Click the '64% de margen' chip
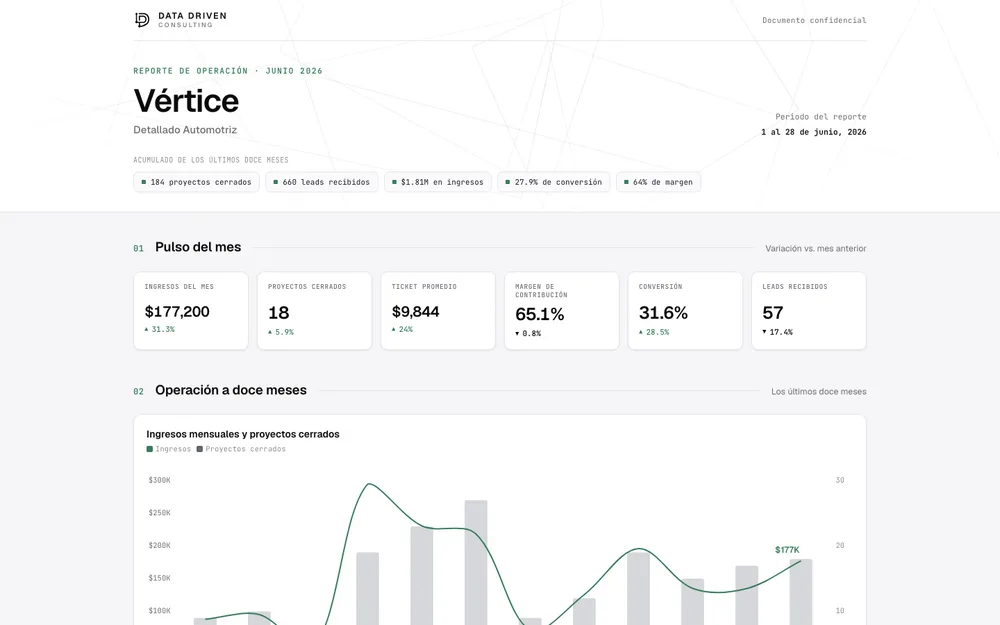Screen dimensions: 1000x625 658,182
